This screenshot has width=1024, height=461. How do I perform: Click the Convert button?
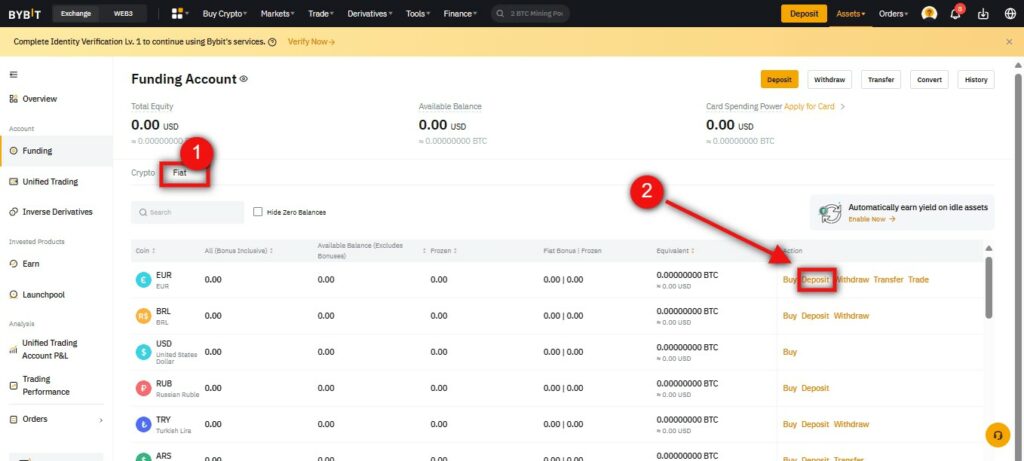929,80
